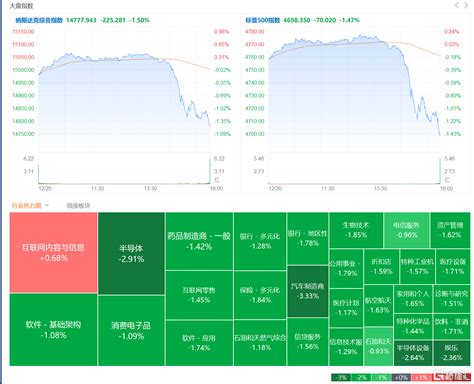The height and width of the screenshot is (384, 474).
Task: Click the +0% legend color swatch
Action: point(401,377)
